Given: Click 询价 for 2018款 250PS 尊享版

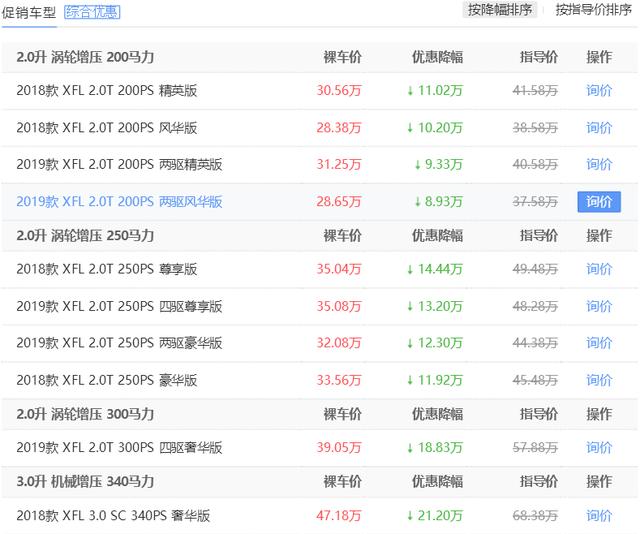Looking at the screenshot, I should click(599, 269).
